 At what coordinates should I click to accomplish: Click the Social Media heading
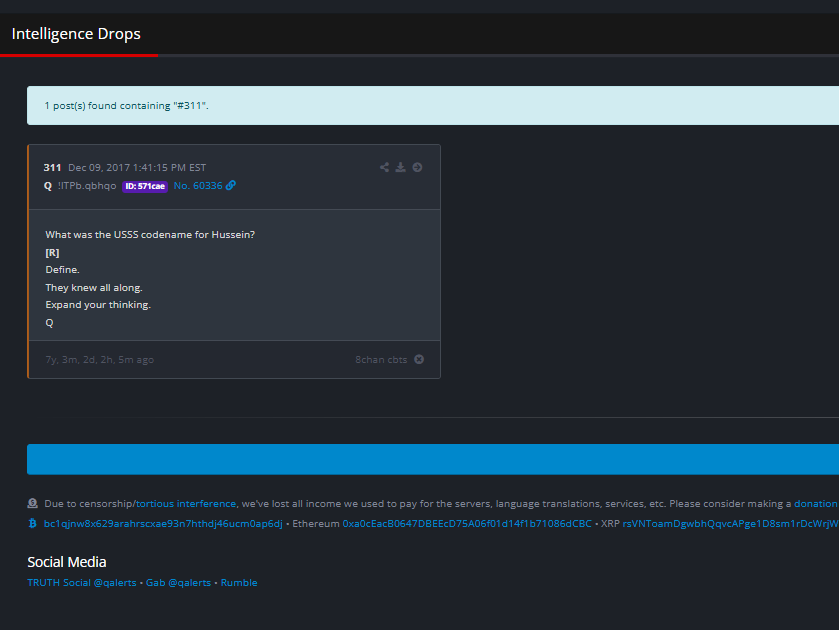pos(67,562)
